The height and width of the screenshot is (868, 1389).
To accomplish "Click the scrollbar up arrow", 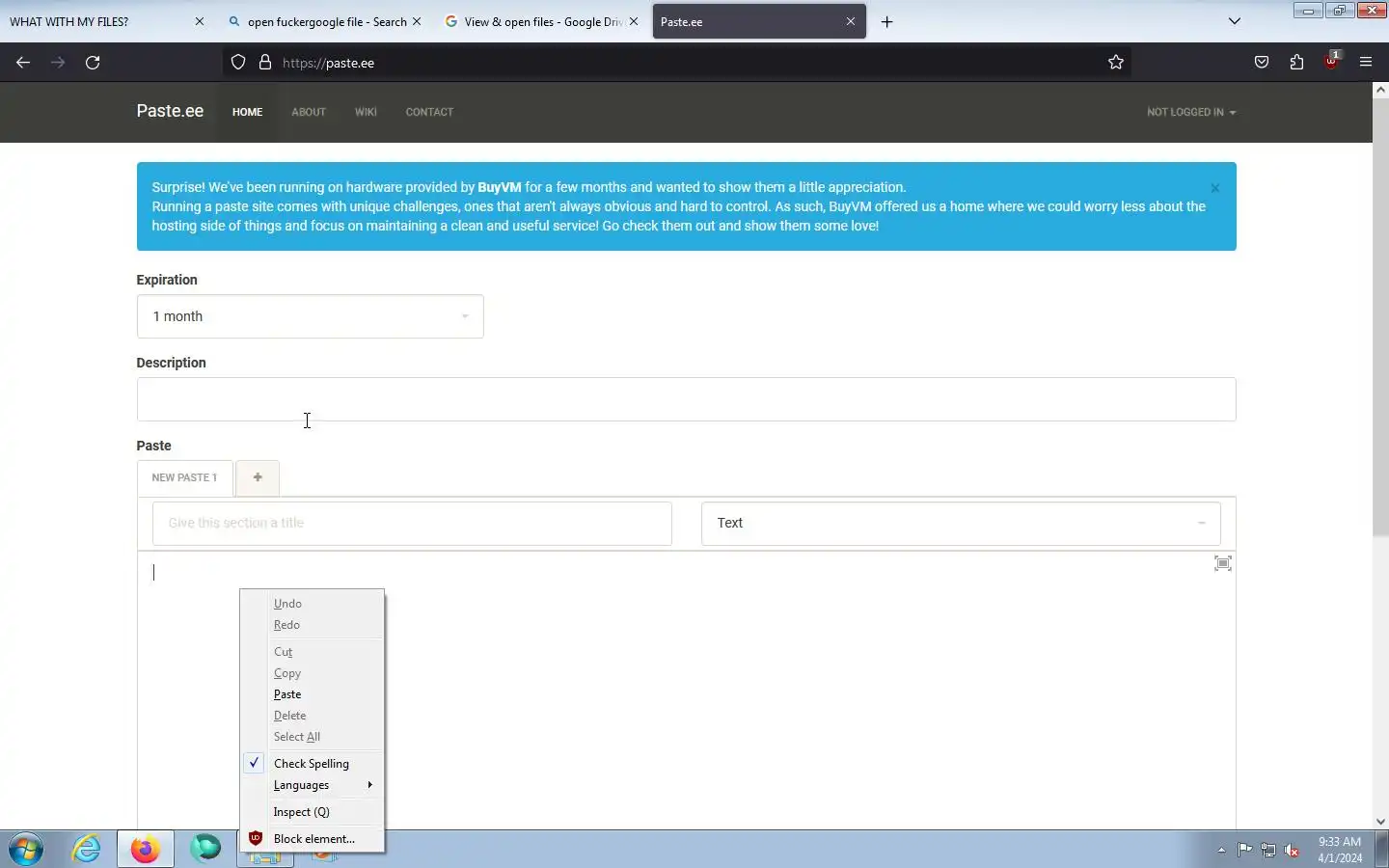I will click(1380, 90).
